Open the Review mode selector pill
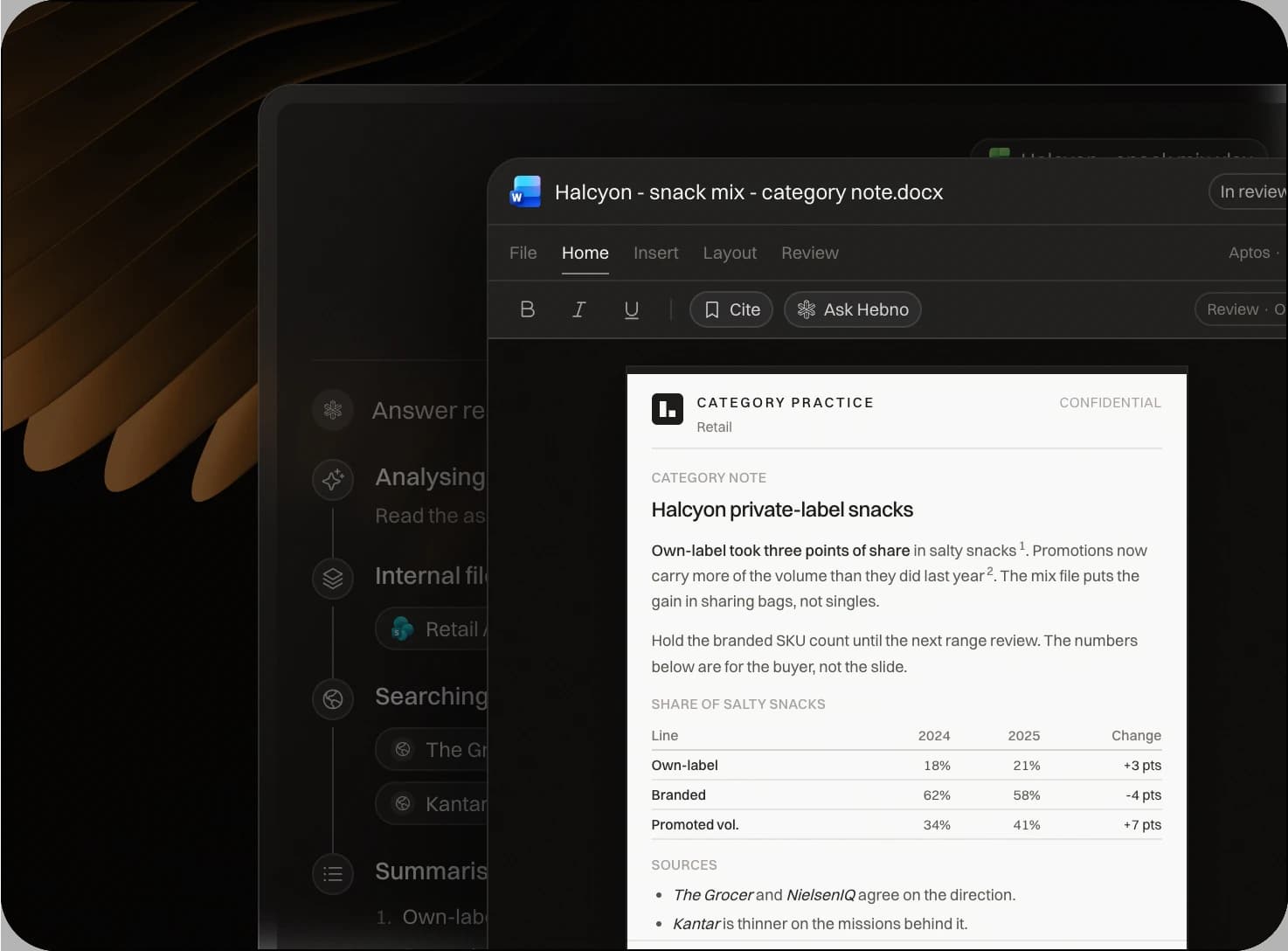1288x951 pixels. point(1241,309)
